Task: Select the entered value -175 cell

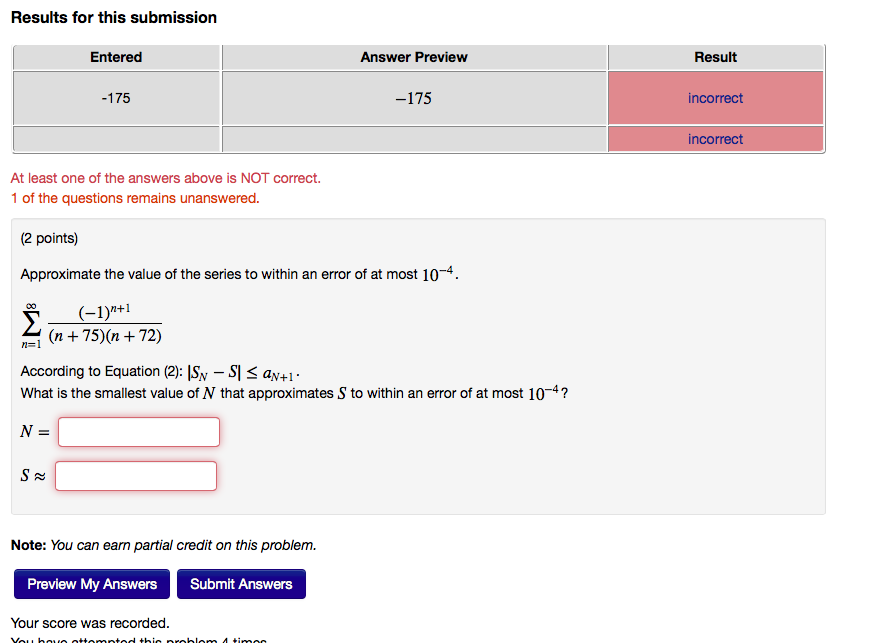Action: point(116,97)
